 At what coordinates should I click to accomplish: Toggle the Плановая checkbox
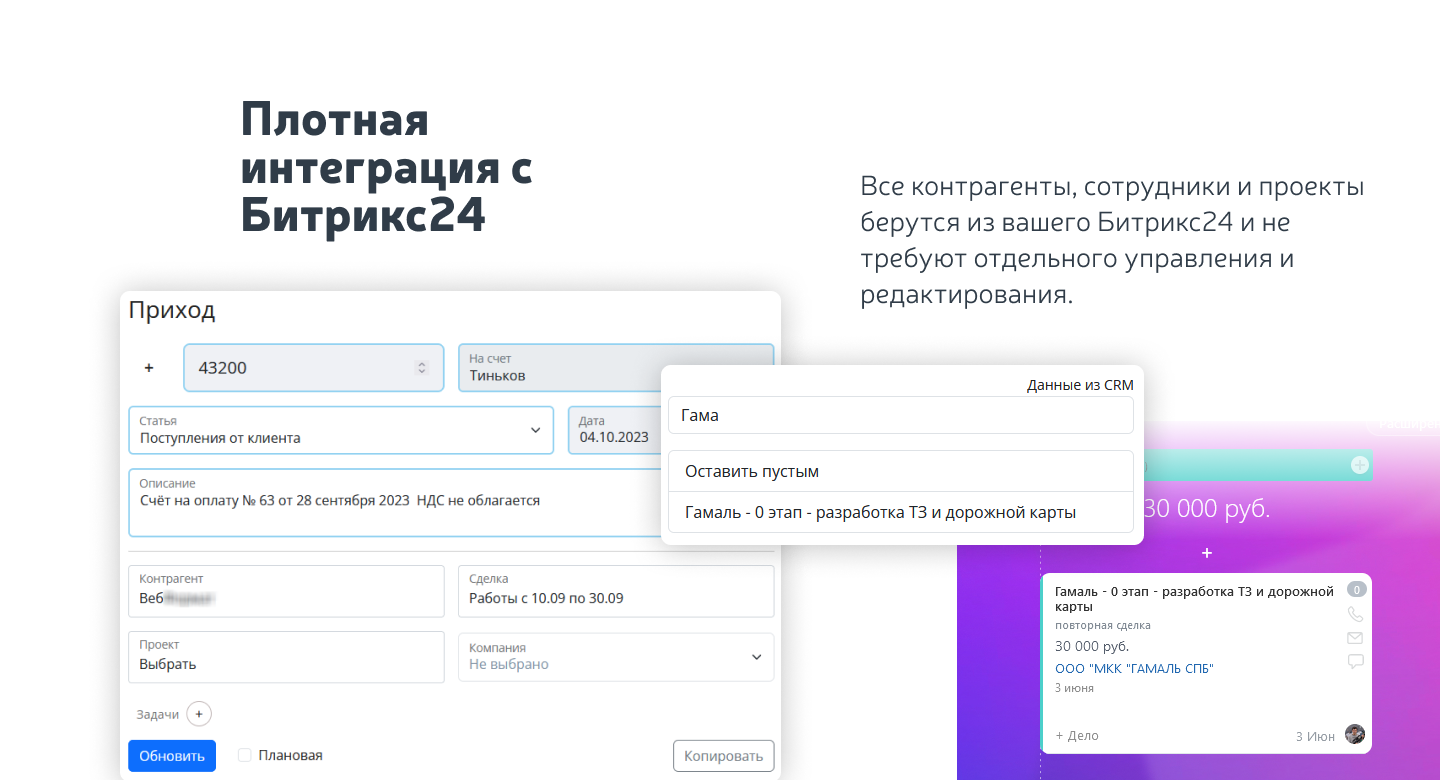click(x=245, y=756)
